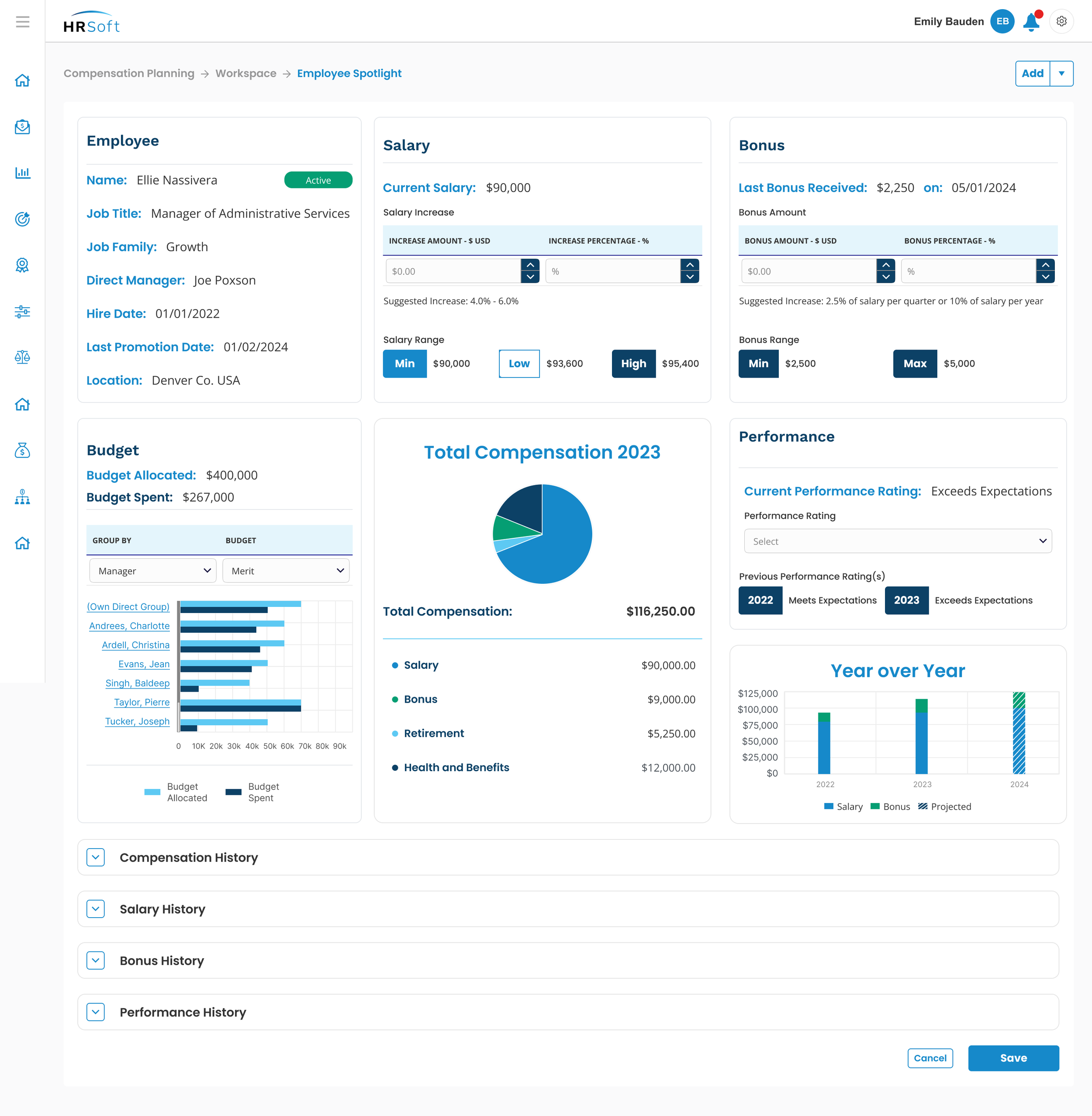The image size is (1092, 1116).
Task: Click the balance scales sidebar icon
Action: click(22, 357)
